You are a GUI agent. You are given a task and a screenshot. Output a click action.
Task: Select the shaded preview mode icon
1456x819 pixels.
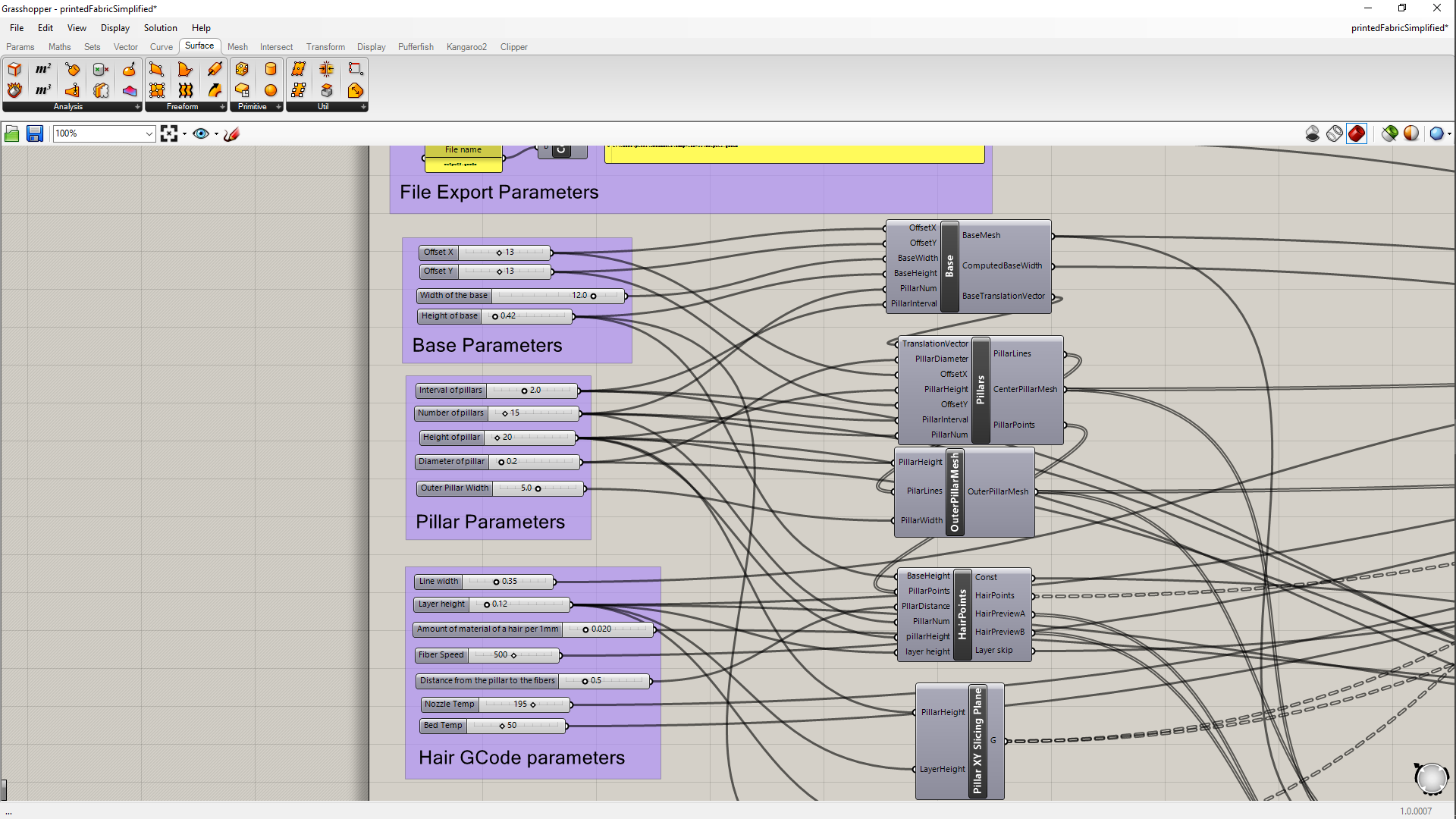tap(1357, 133)
